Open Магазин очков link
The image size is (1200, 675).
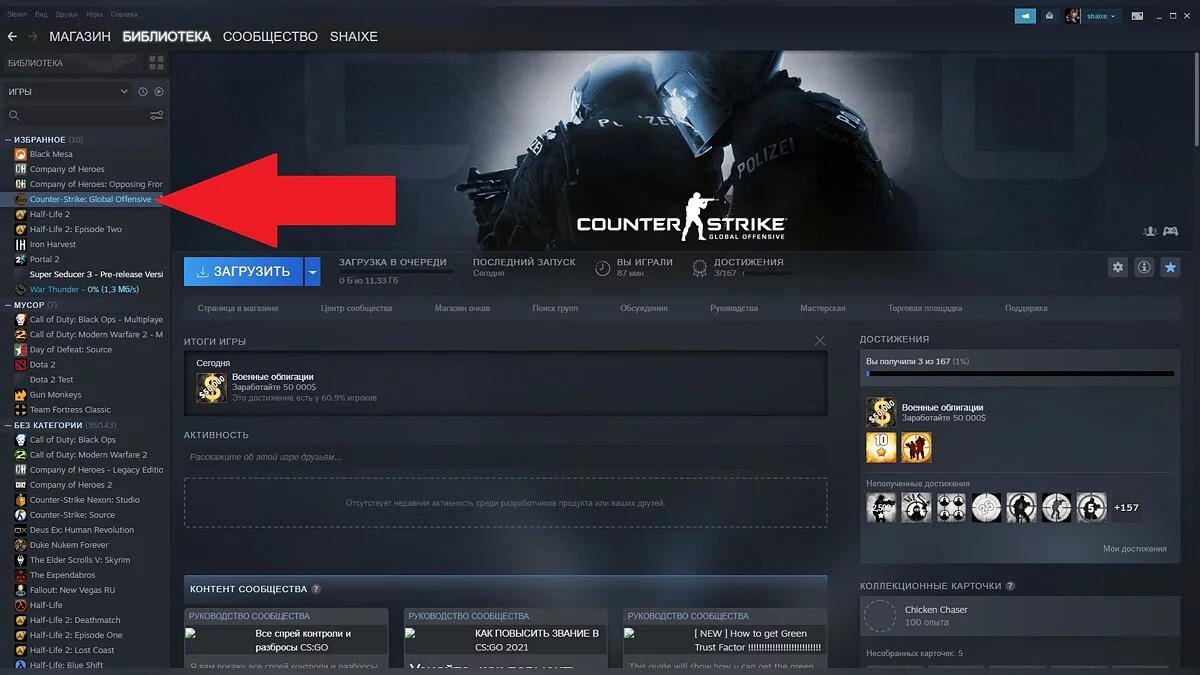tap(462, 308)
